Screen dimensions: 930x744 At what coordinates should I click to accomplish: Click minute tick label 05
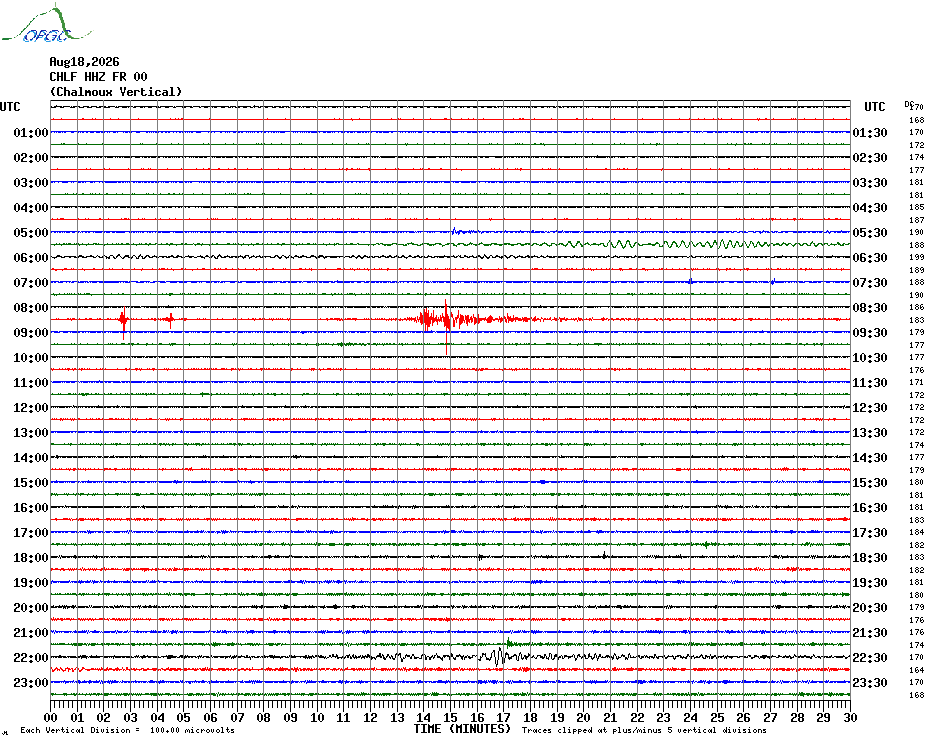tap(184, 718)
